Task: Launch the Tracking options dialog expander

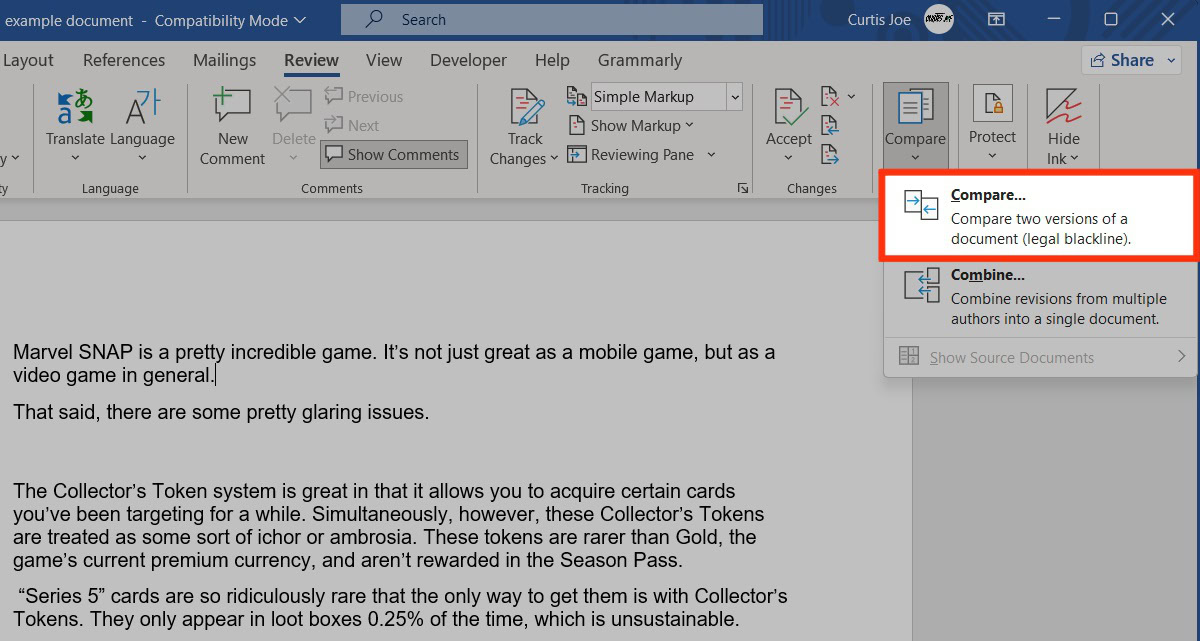Action: 743,188
